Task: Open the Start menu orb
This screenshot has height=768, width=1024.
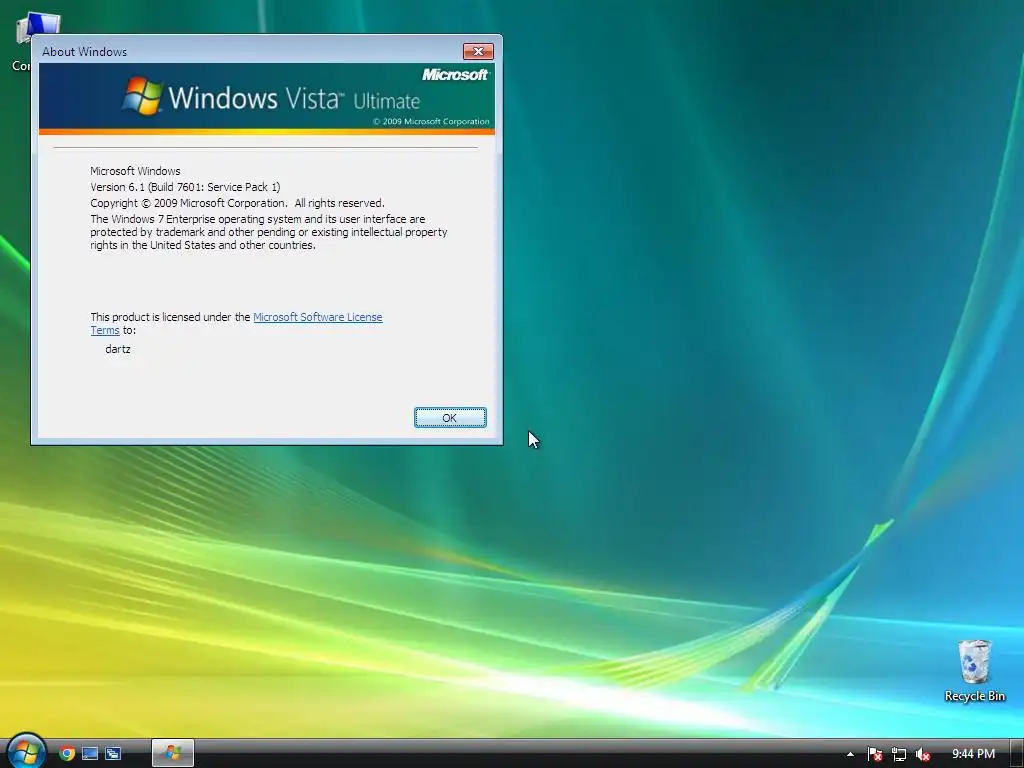Action: [25, 752]
